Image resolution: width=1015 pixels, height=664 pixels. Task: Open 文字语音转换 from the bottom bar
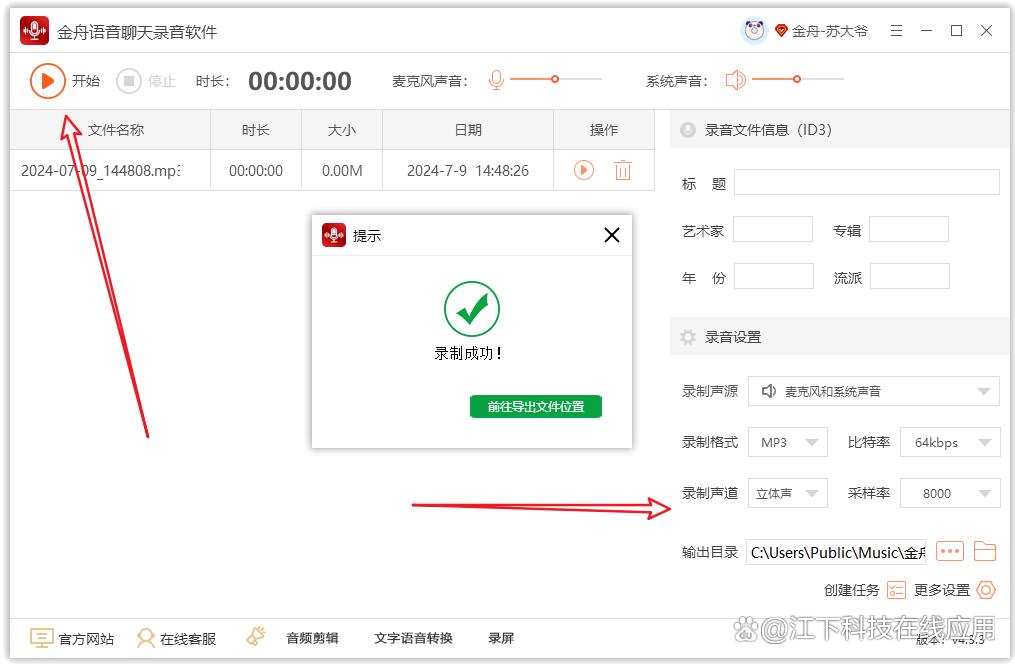coord(413,638)
